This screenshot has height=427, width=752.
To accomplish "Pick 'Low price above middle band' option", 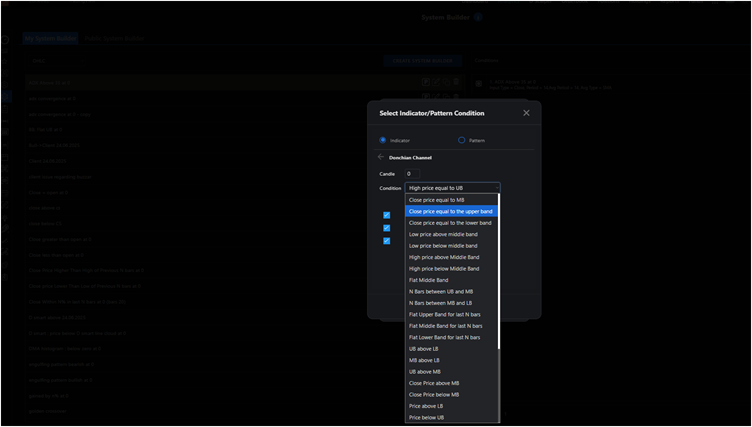I will 452,234.
